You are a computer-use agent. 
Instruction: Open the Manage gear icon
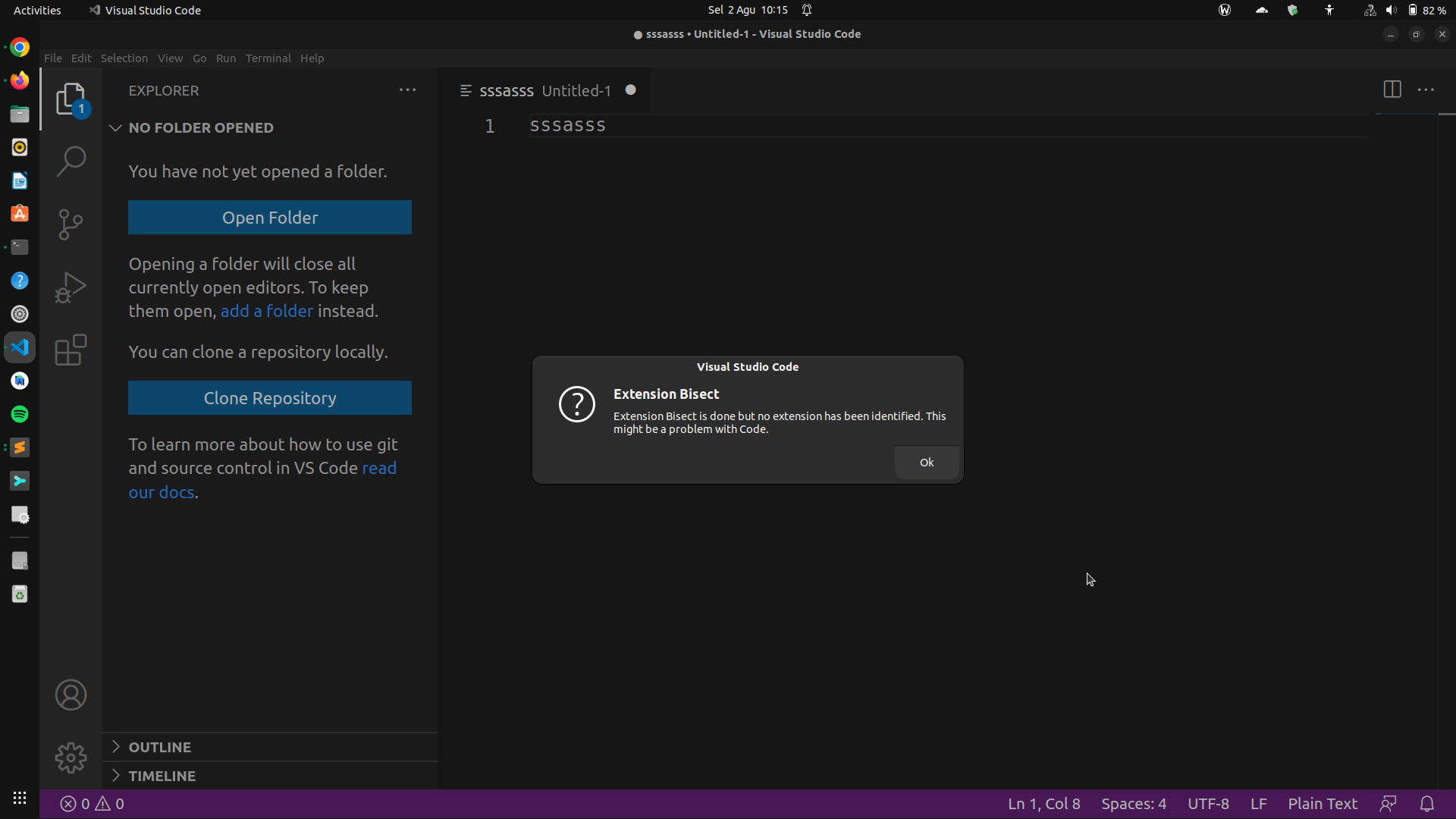[x=70, y=758]
